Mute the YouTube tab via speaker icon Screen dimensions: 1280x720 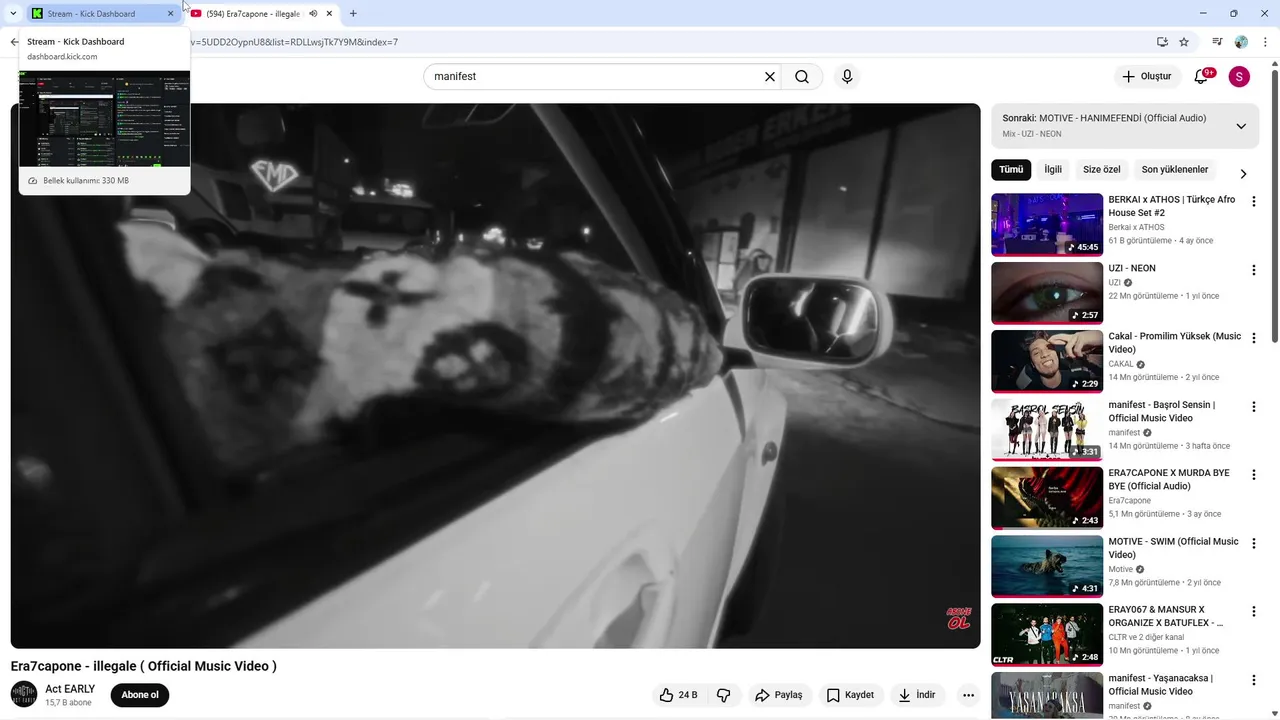pos(313,14)
